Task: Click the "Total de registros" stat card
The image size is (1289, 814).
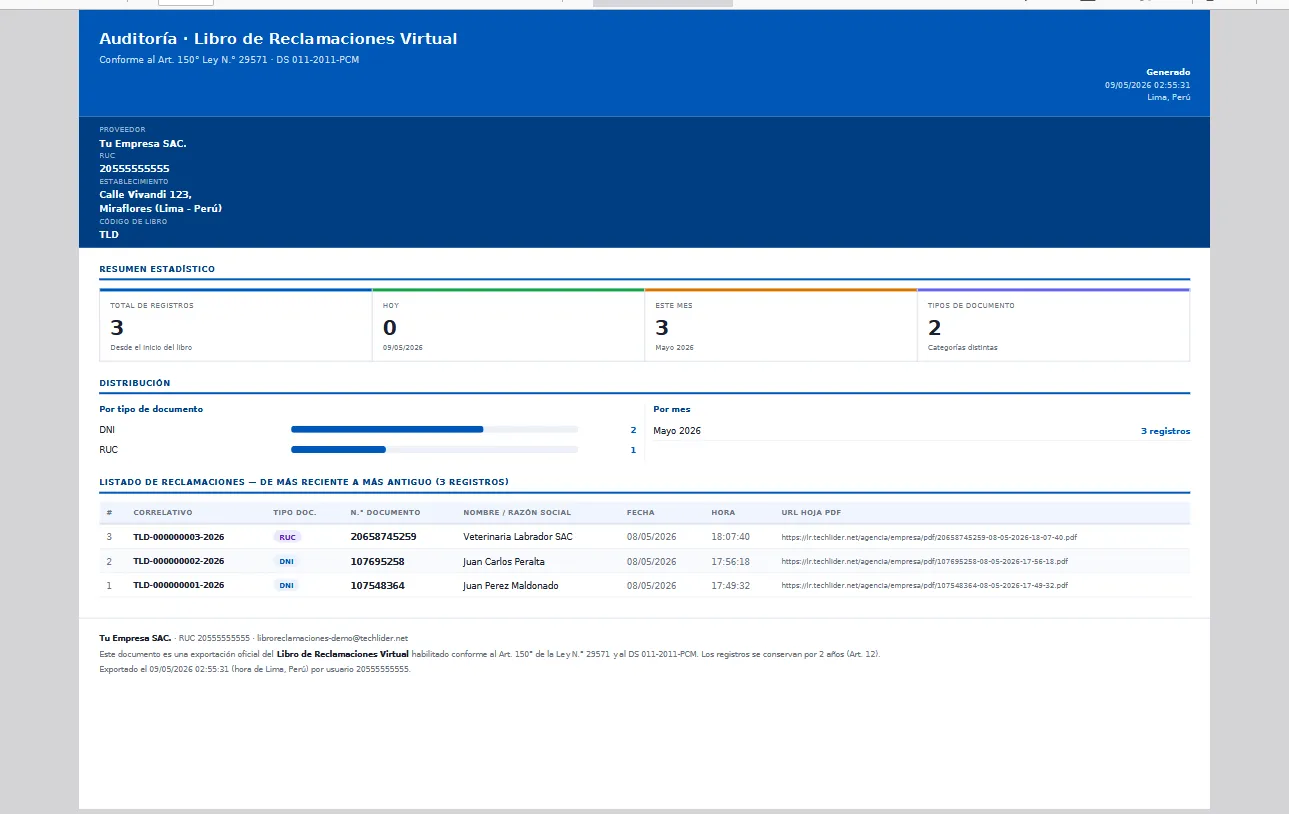Action: tap(235, 325)
